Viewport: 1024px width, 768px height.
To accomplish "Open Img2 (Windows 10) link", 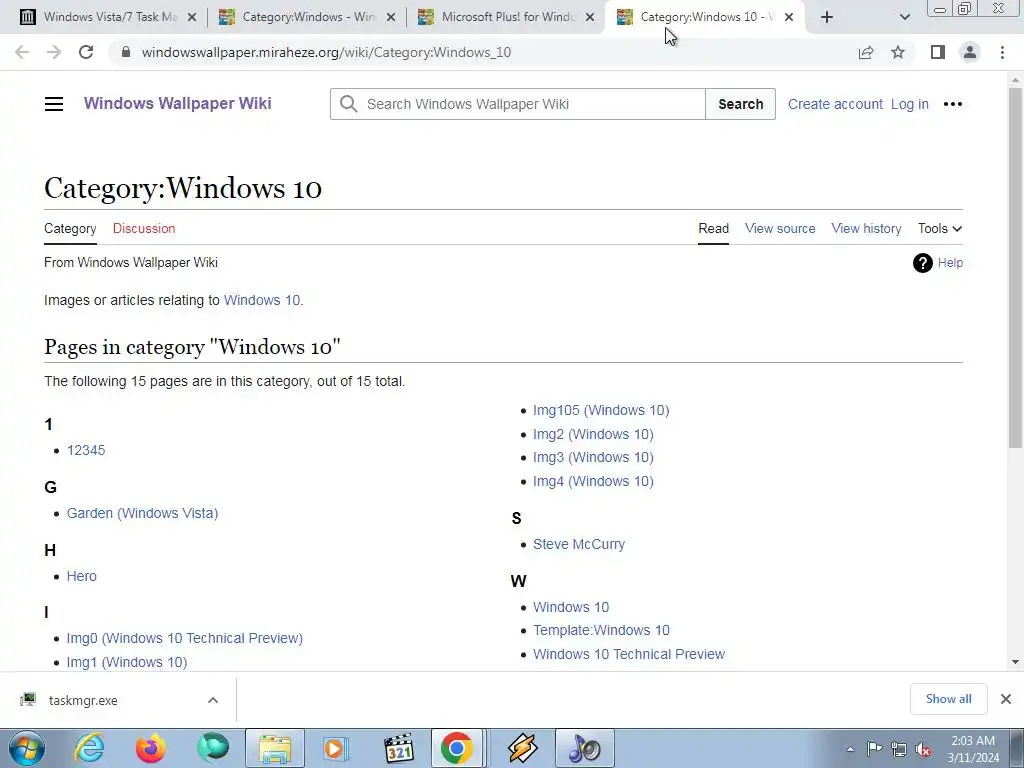I will click(x=593, y=434).
